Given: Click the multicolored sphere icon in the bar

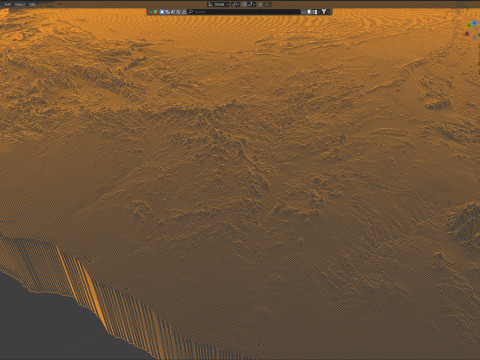Looking at the screenshot, I should [x=155, y=12].
